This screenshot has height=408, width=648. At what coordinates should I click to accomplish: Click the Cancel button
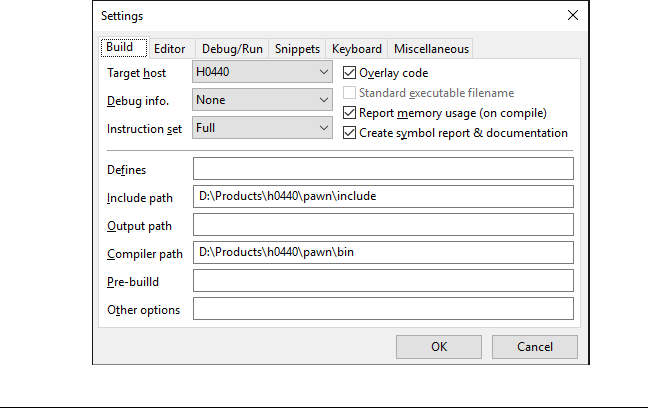[535, 347]
